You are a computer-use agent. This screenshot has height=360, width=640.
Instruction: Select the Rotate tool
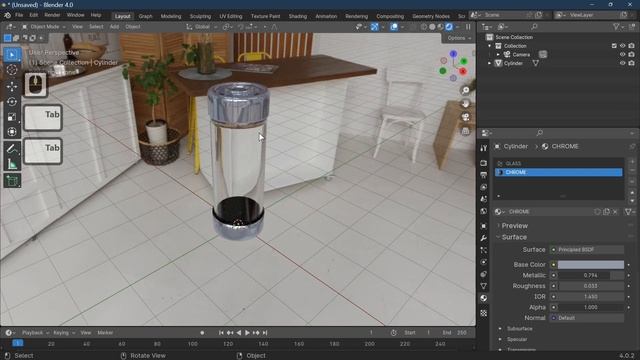[12, 102]
